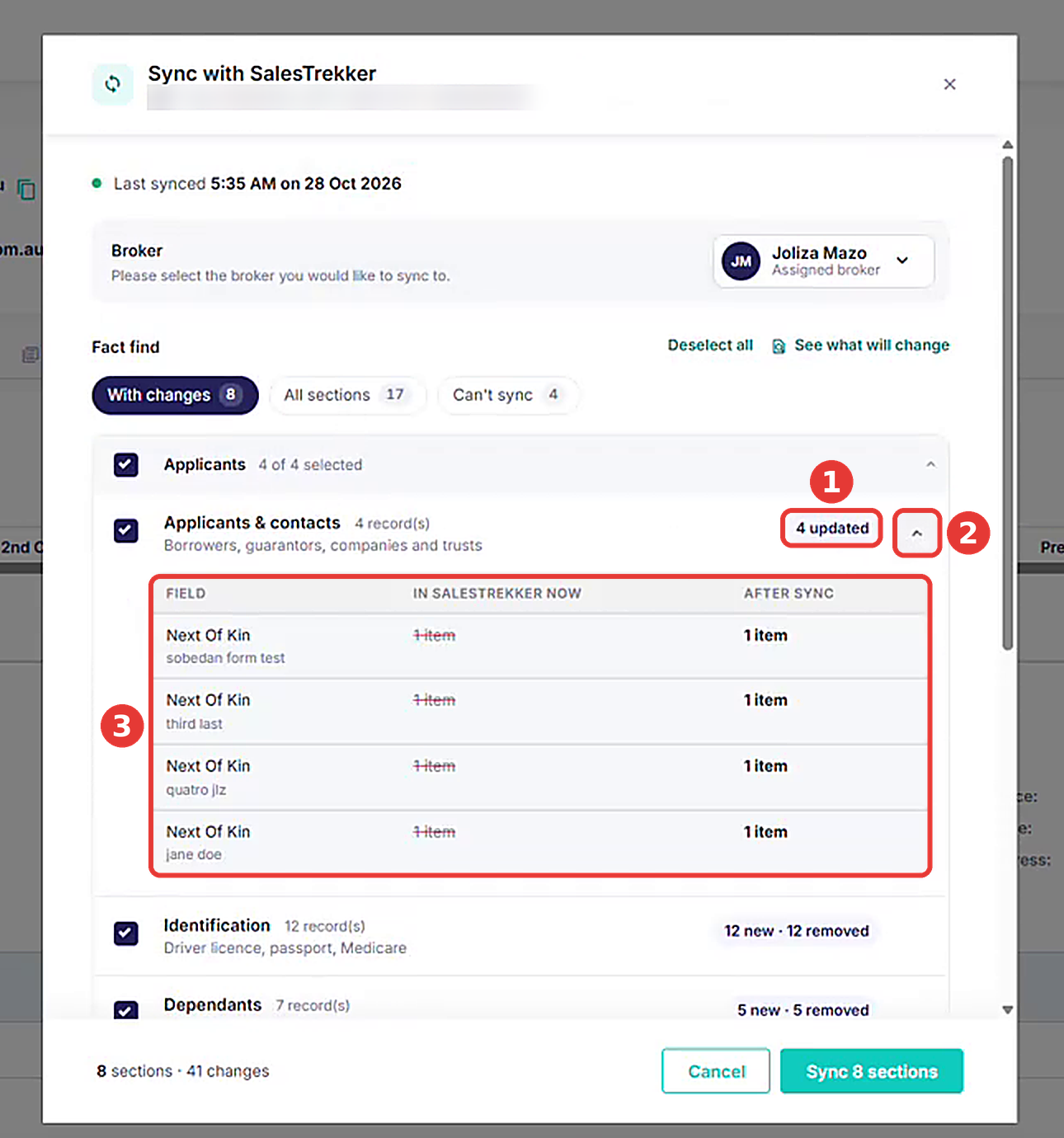The width and height of the screenshot is (1064, 1138).
Task: Close the Sync with SalesTrekker dialog
Action: coord(949,84)
